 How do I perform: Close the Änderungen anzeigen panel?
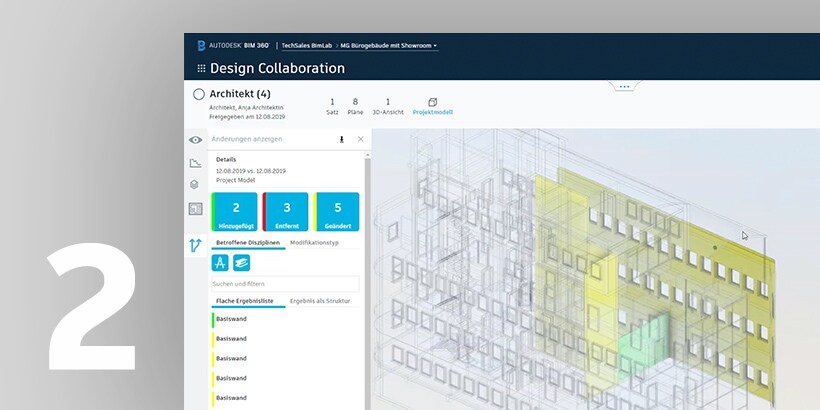point(360,139)
